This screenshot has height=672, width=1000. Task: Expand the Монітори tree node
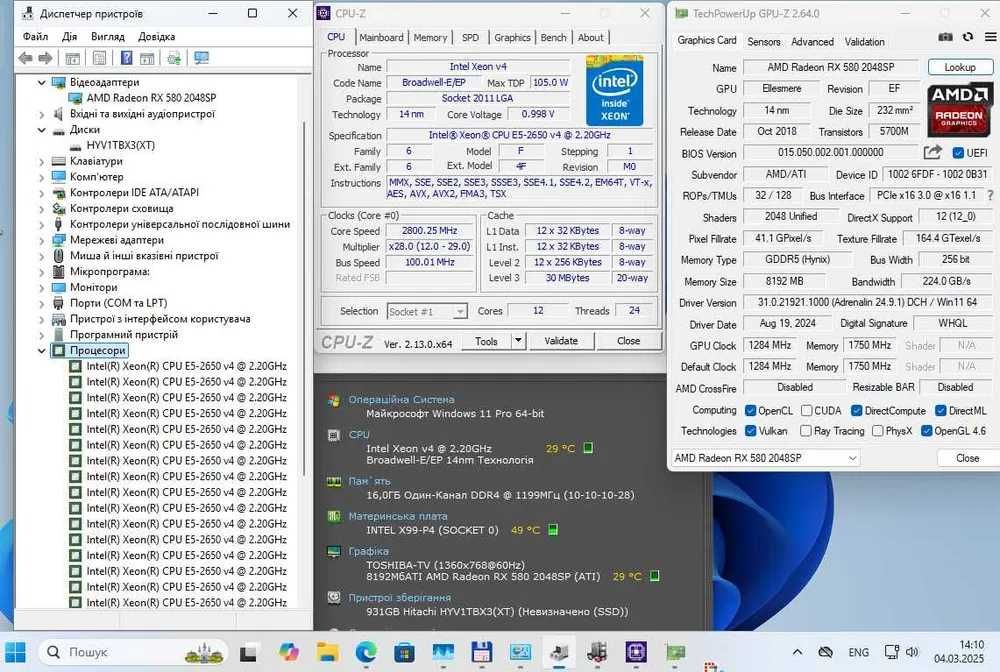pos(41,288)
